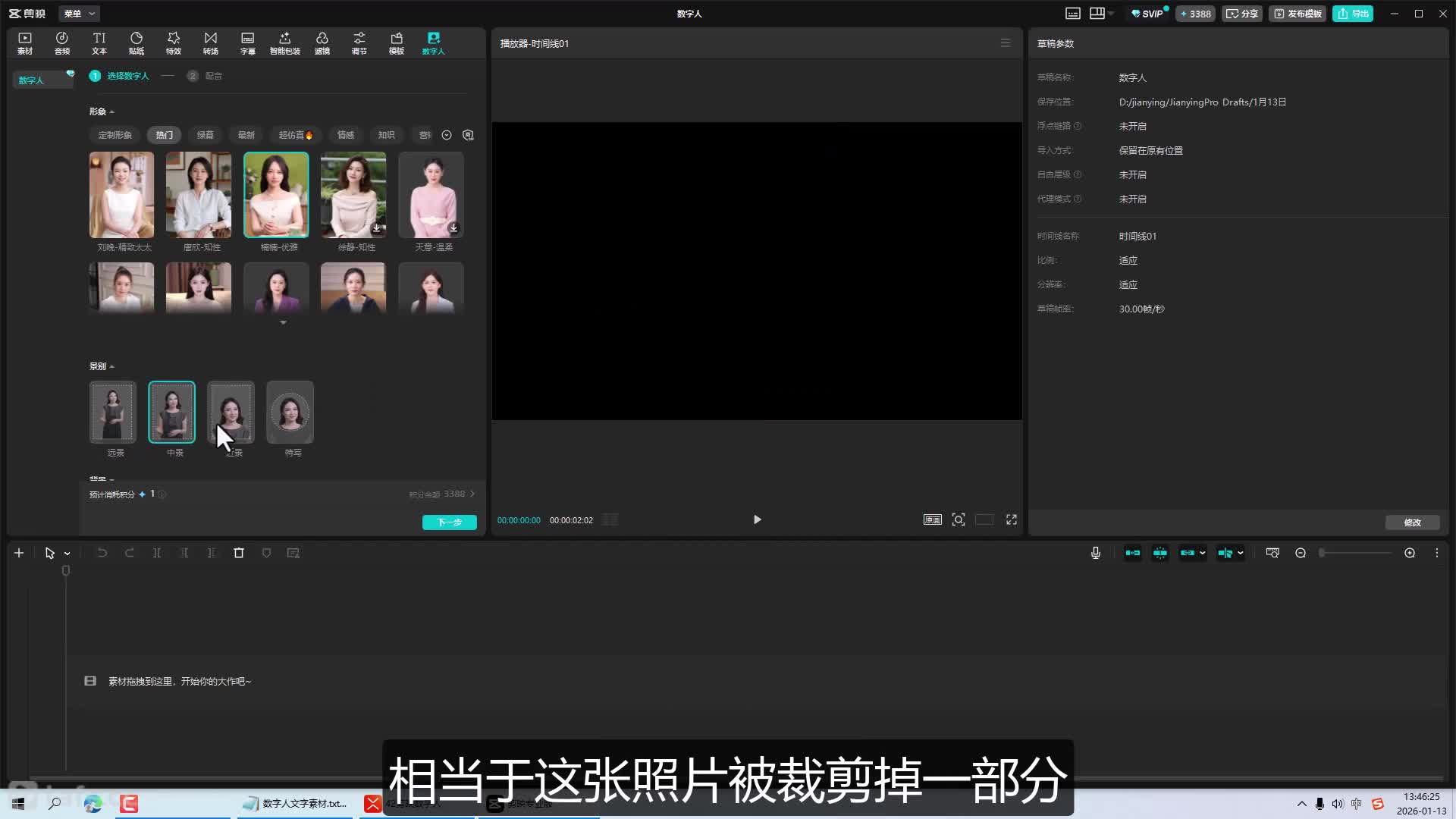
Task: Click the delete trash icon in timeline toolbar
Action: [239, 553]
